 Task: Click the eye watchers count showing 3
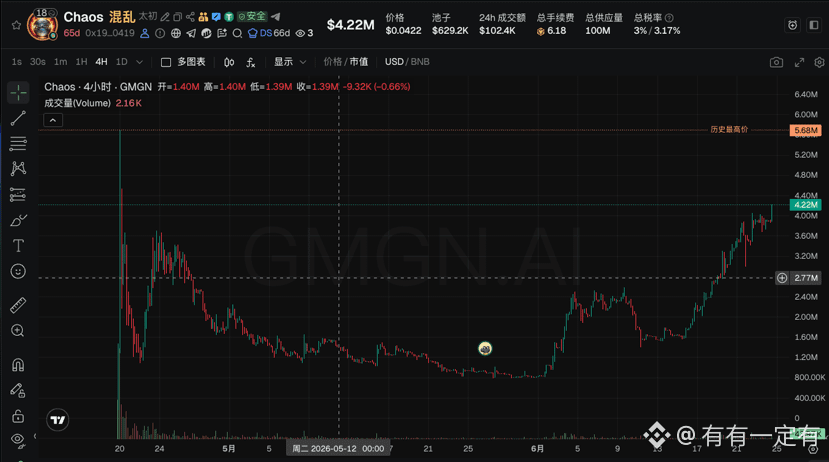[304, 33]
